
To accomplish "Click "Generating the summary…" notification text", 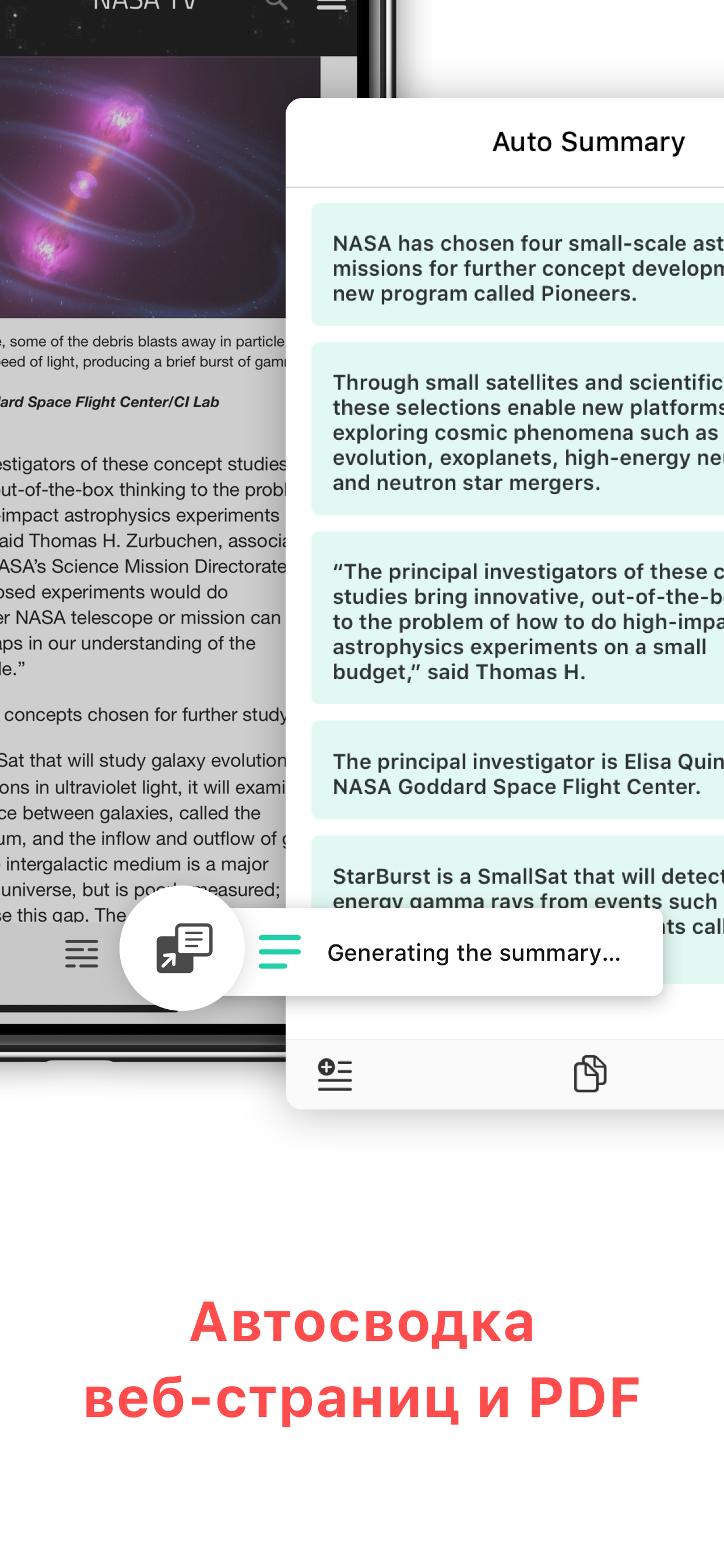I will [x=474, y=953].
